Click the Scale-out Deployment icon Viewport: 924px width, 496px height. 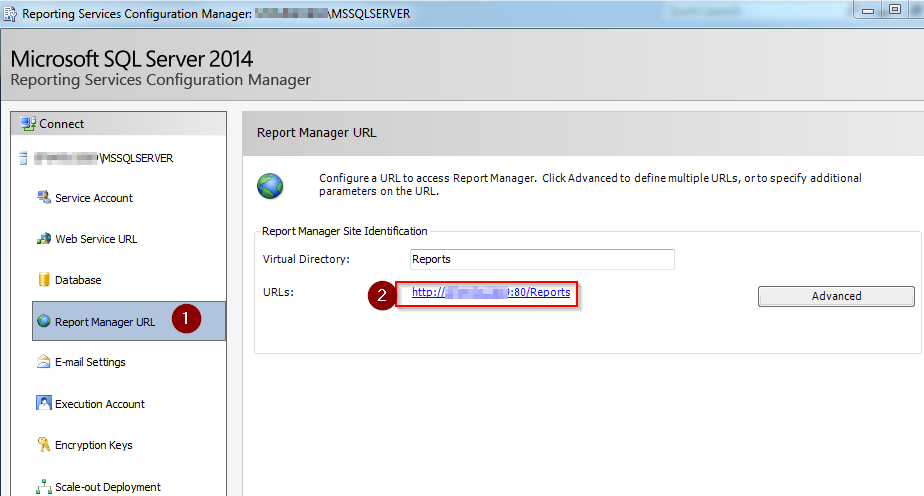[44, 487]
